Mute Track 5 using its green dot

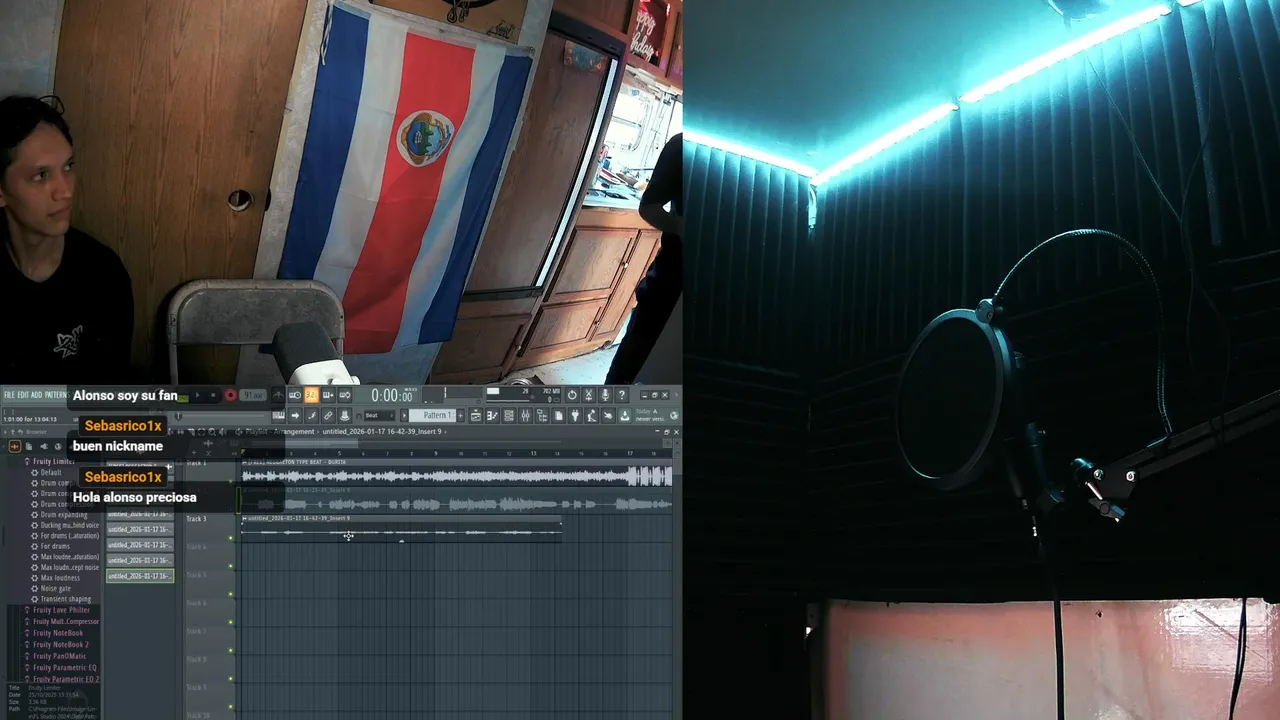(x=231, y=594)
